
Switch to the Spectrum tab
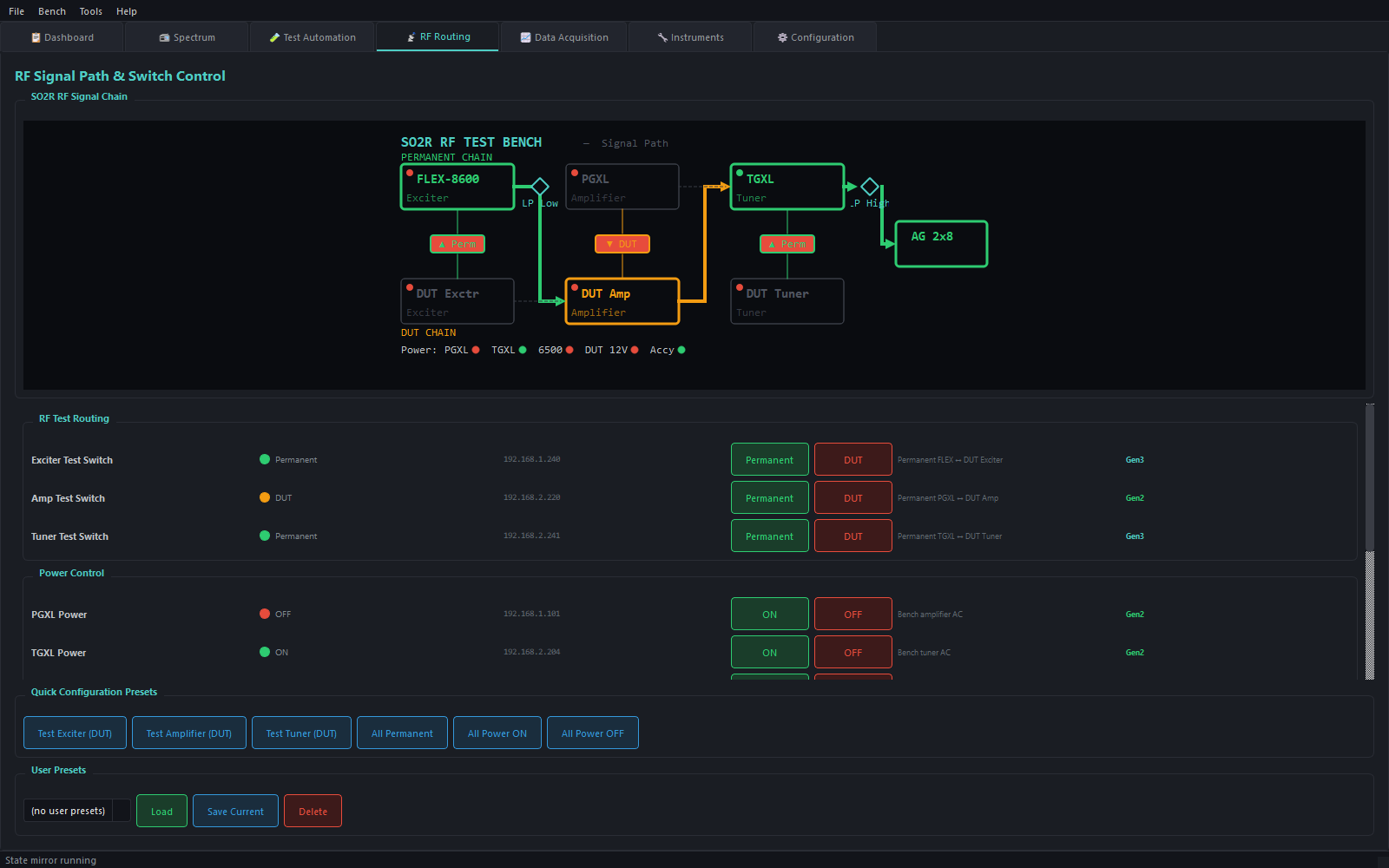188,37
